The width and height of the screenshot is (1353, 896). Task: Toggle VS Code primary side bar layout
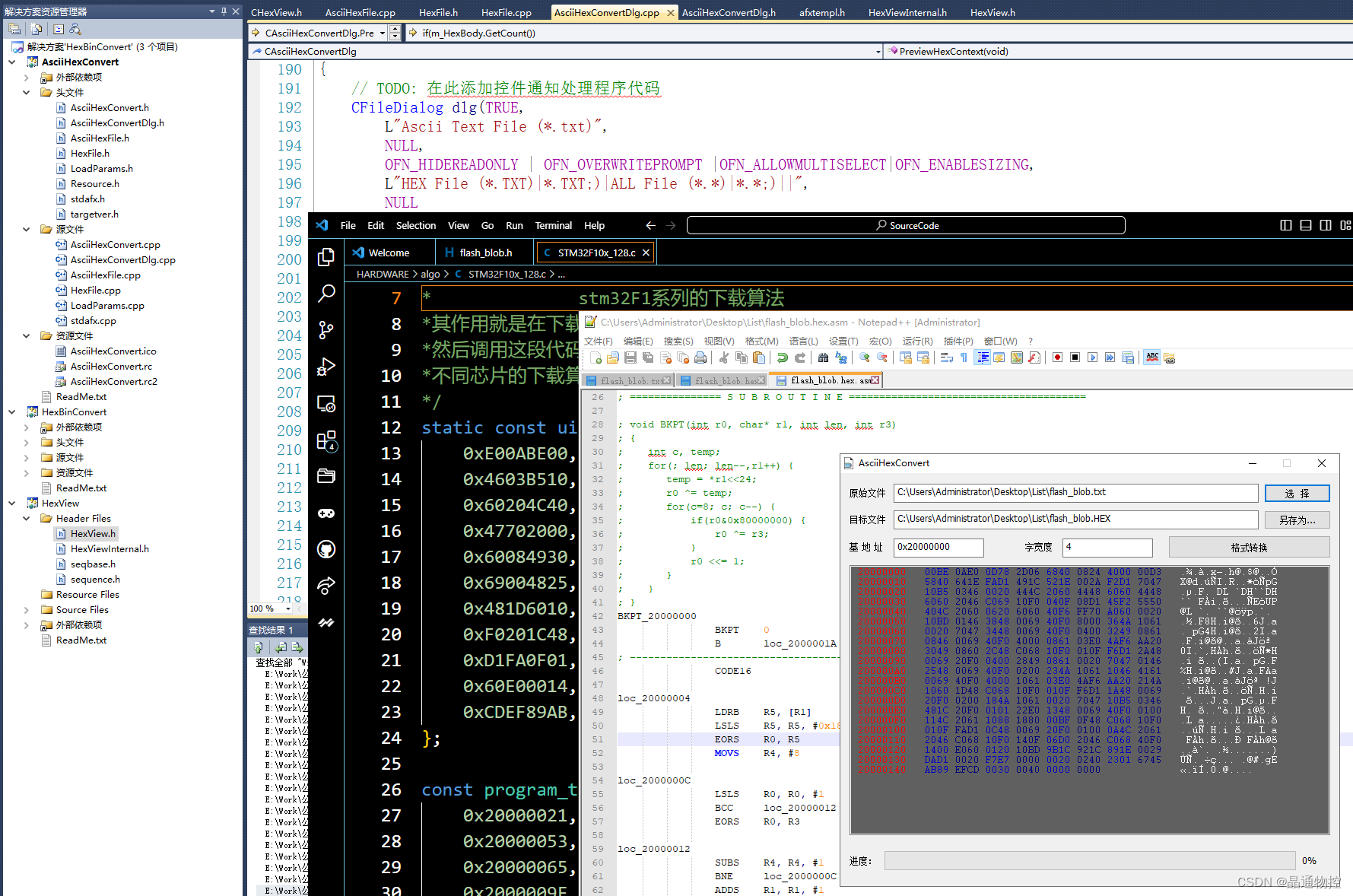pyautogui.click(x=1286, y=225)
